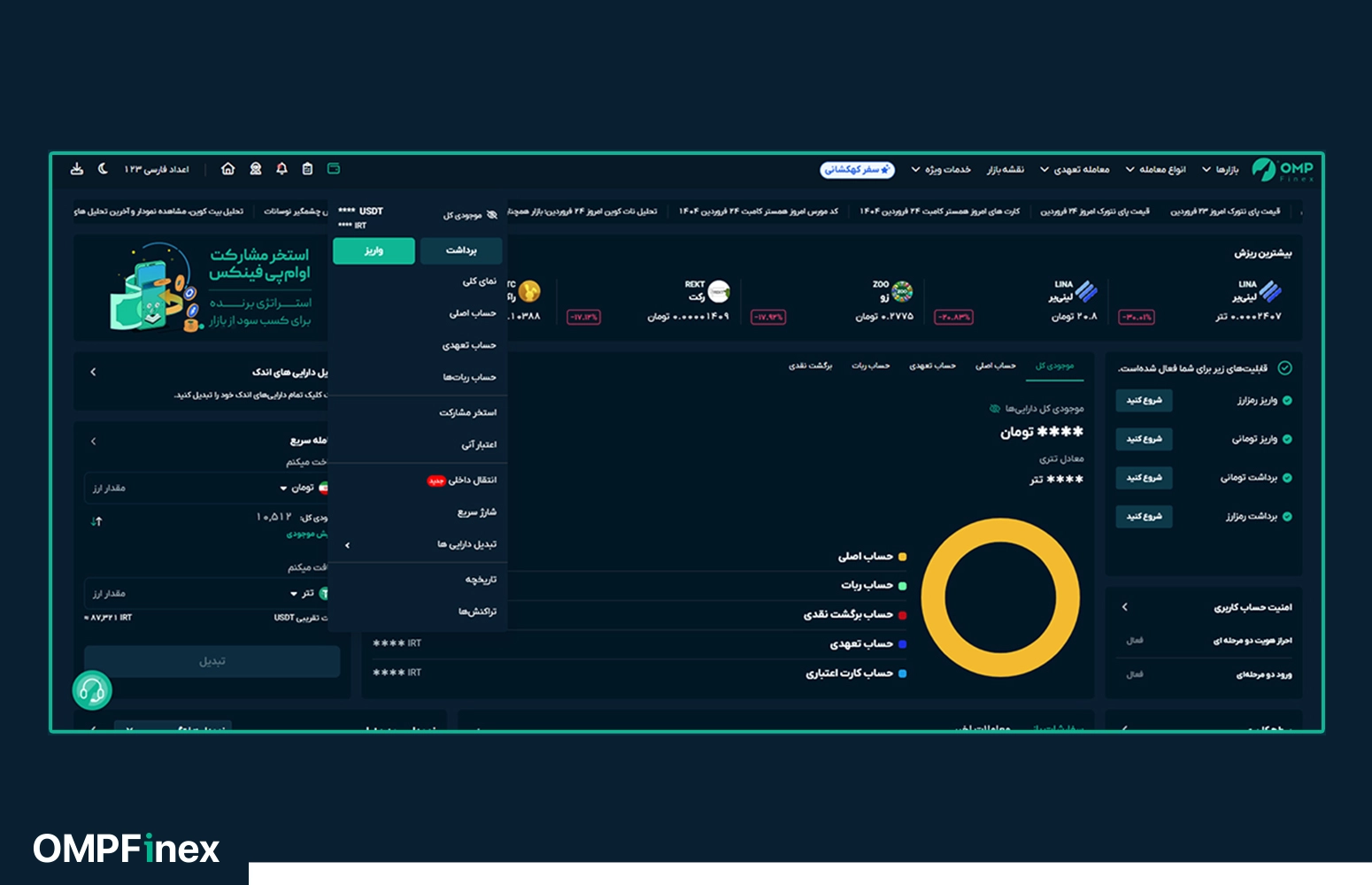Open the wallet icon in top bar
This screenshot has height=885, width=1372.
(x=334, y=168)
